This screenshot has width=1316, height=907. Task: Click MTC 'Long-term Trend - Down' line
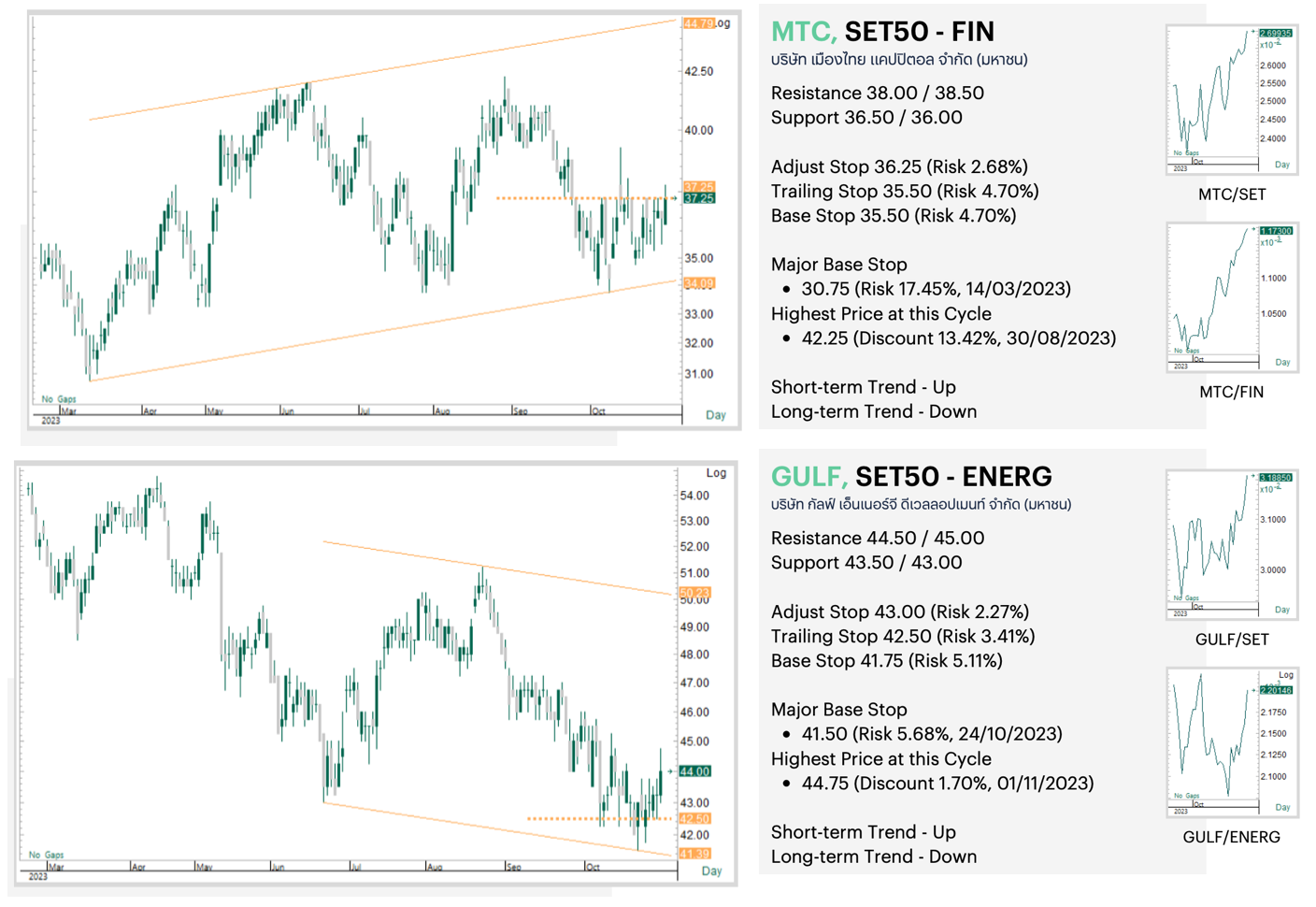[874, 411]
